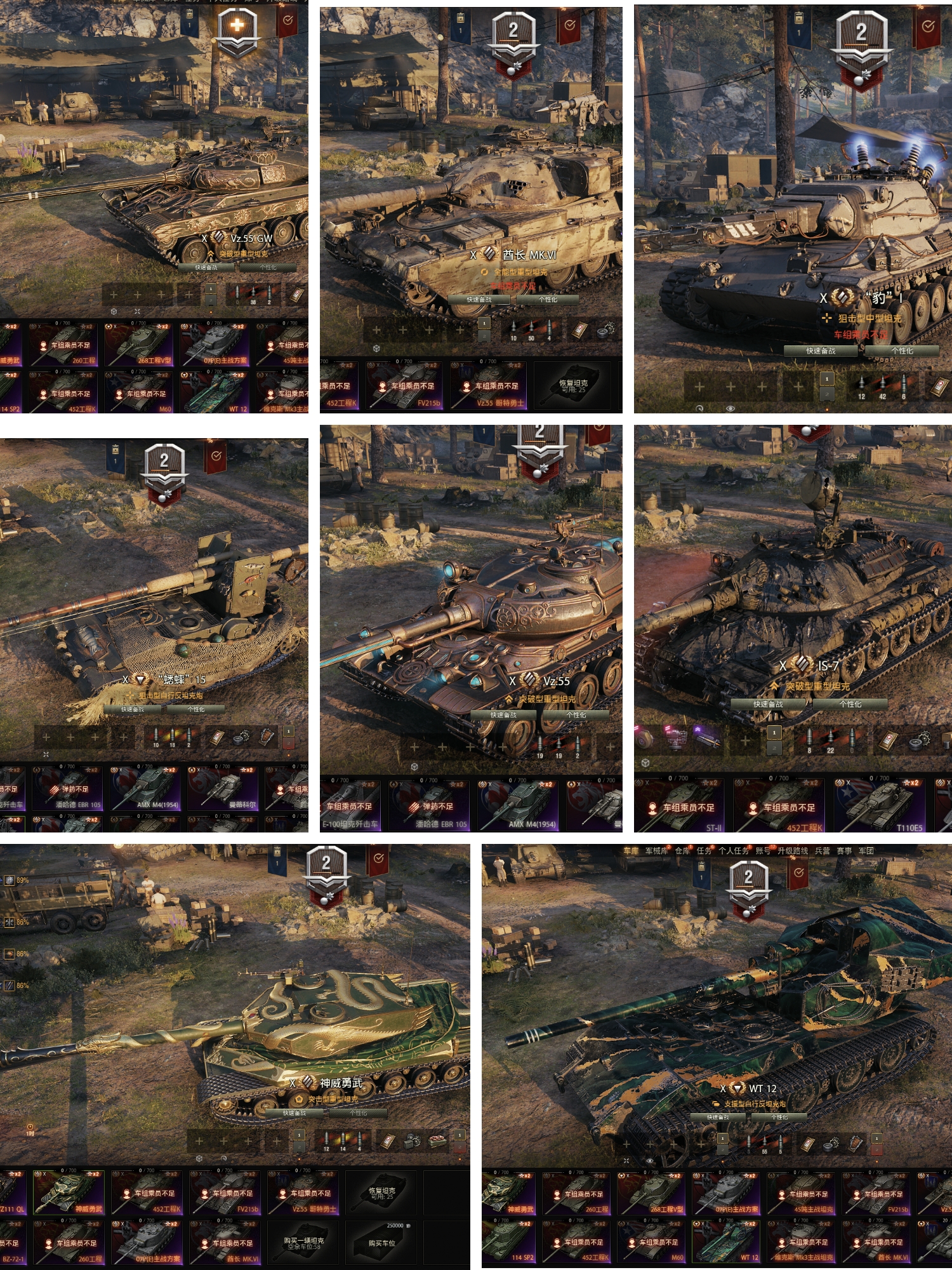The height and width of the screenshot is (1270, 952).
Task: Open the 兵营 menu item
Action: (822, 851)
